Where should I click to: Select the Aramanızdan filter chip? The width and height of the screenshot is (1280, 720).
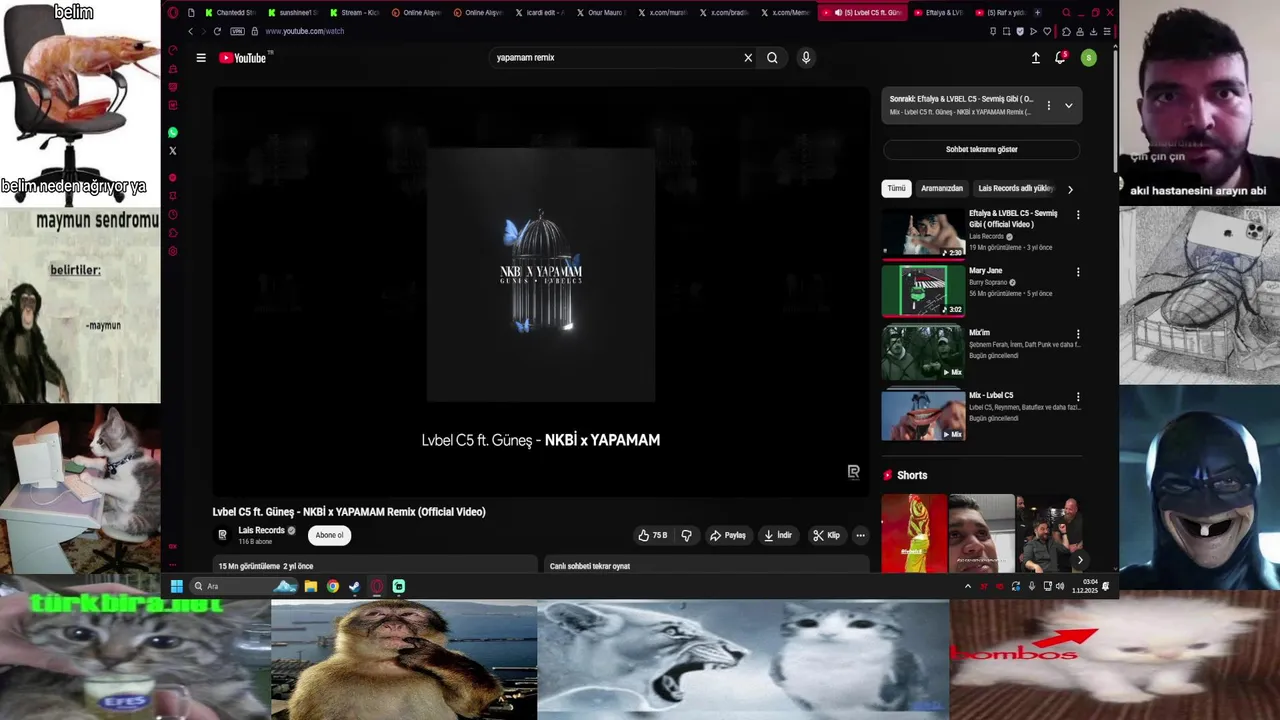pos(942,188)
